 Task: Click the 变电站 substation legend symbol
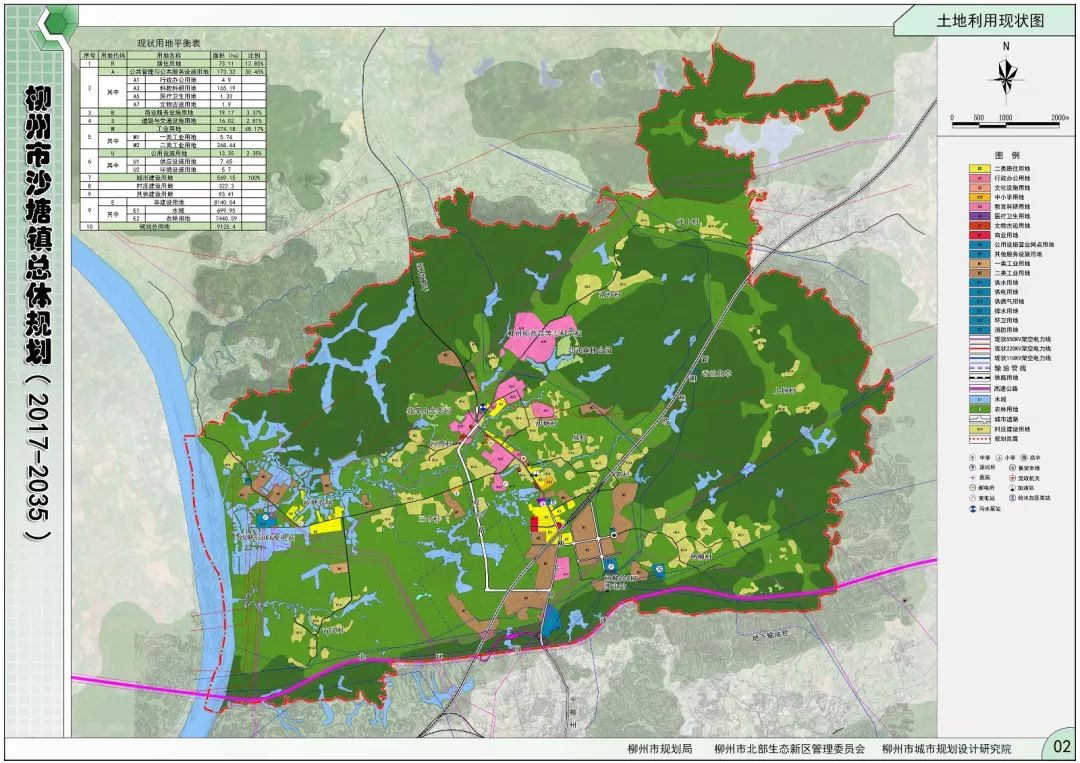[973, 498]
